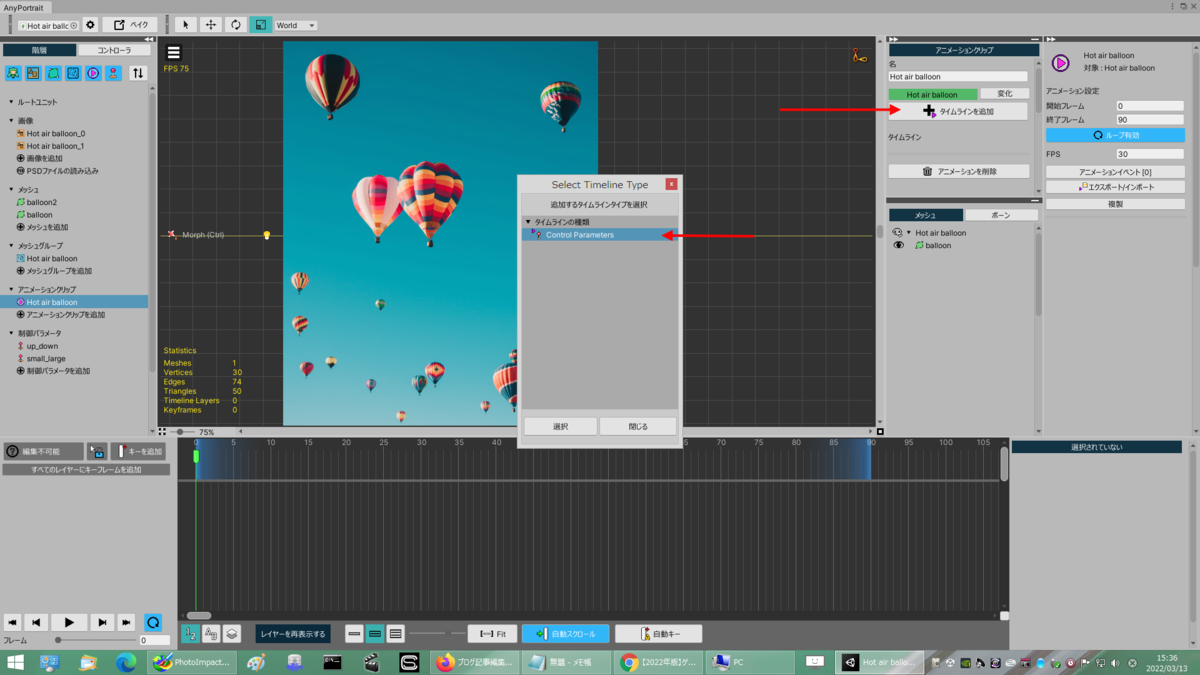Switch to the メッシュ tab
The width and height of the screenshot is (1200, 675).
pos(926,215)
